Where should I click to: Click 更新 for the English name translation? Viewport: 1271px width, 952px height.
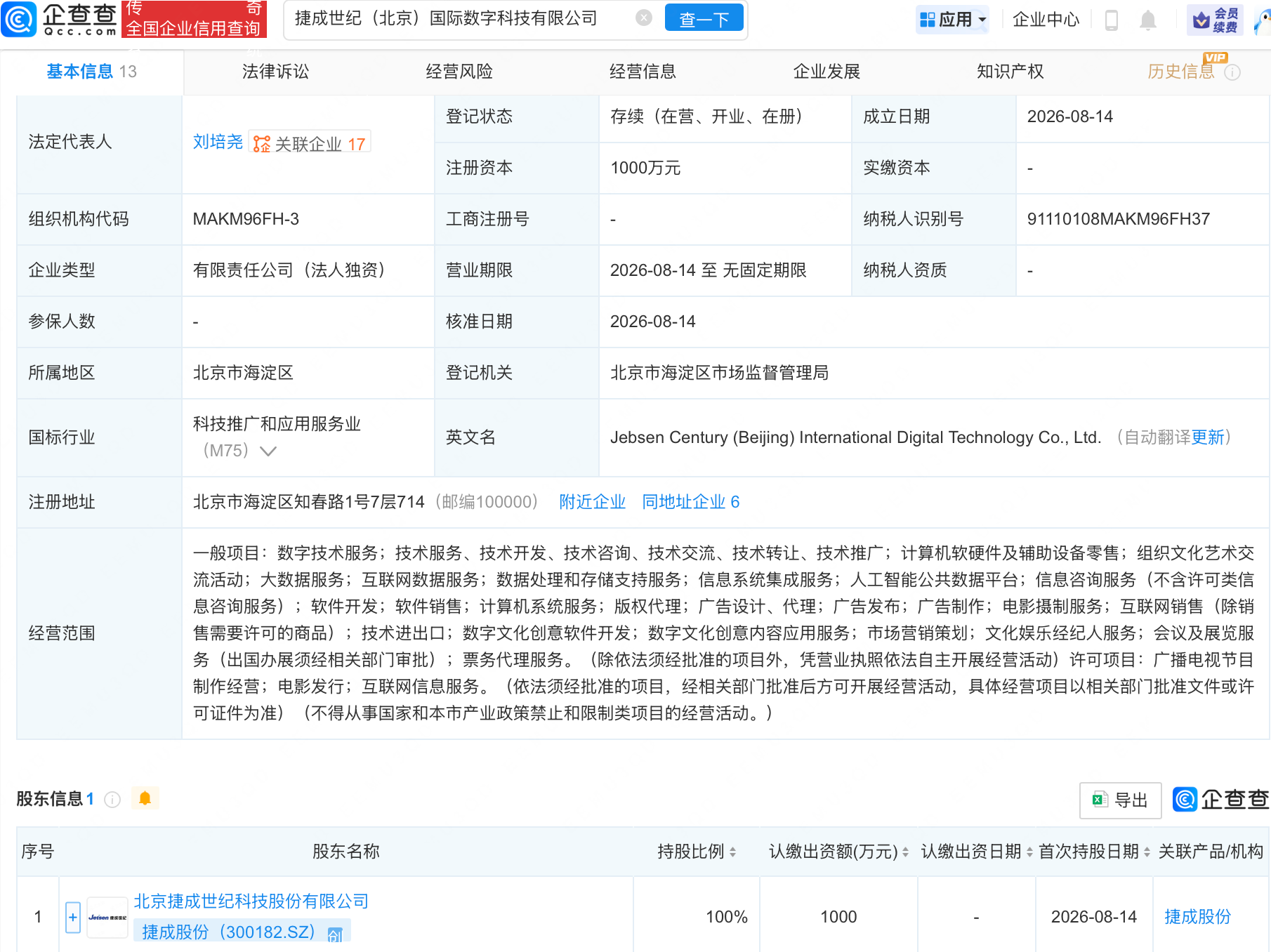(1208, 437)
